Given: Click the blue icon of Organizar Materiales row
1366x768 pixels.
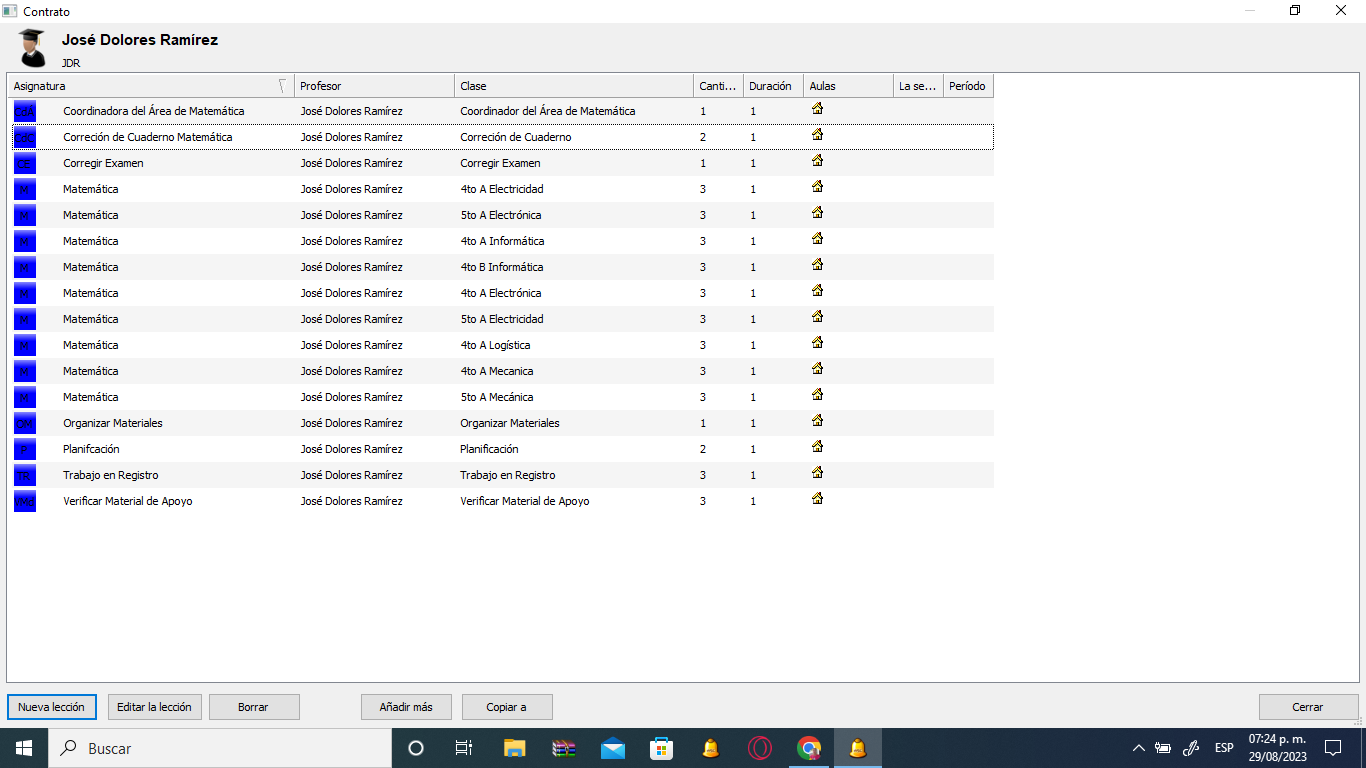Looking at the screenshot, I should coord(24,423).
